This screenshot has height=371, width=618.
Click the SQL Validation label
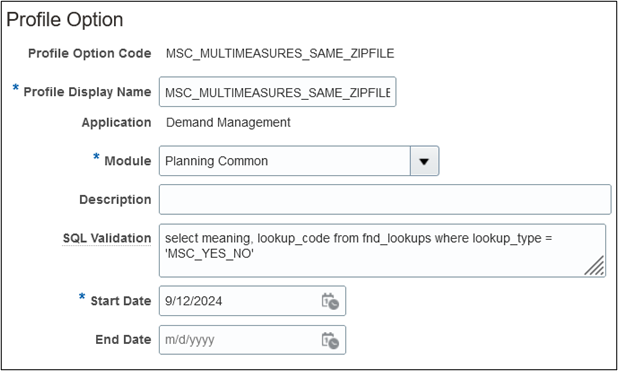click(x=107, y=238)
